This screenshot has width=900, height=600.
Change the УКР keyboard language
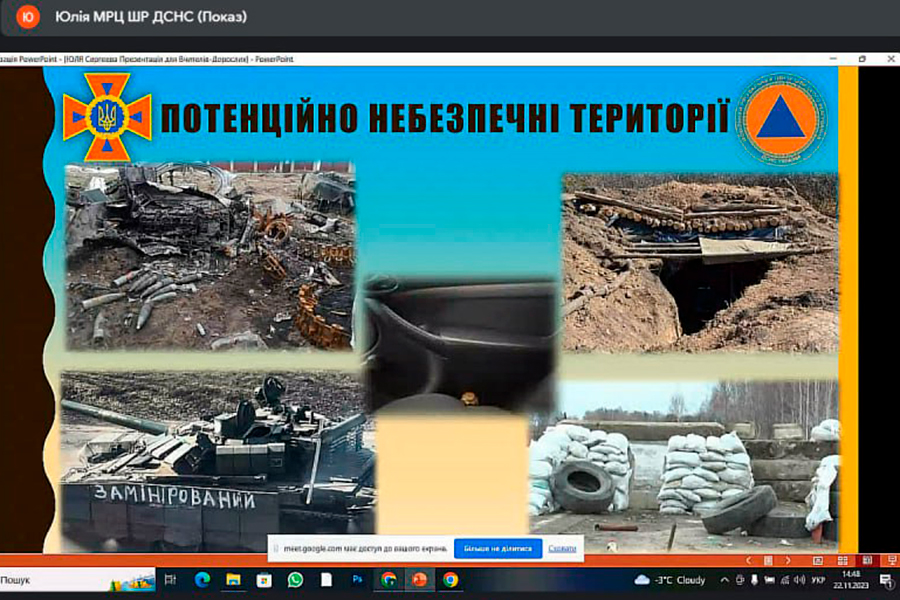pyautogui.click(x=818, y=580)
